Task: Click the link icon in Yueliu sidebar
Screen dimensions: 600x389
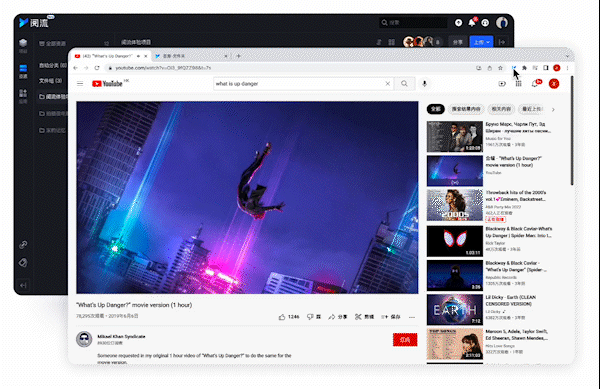Action: click(23, 244)
